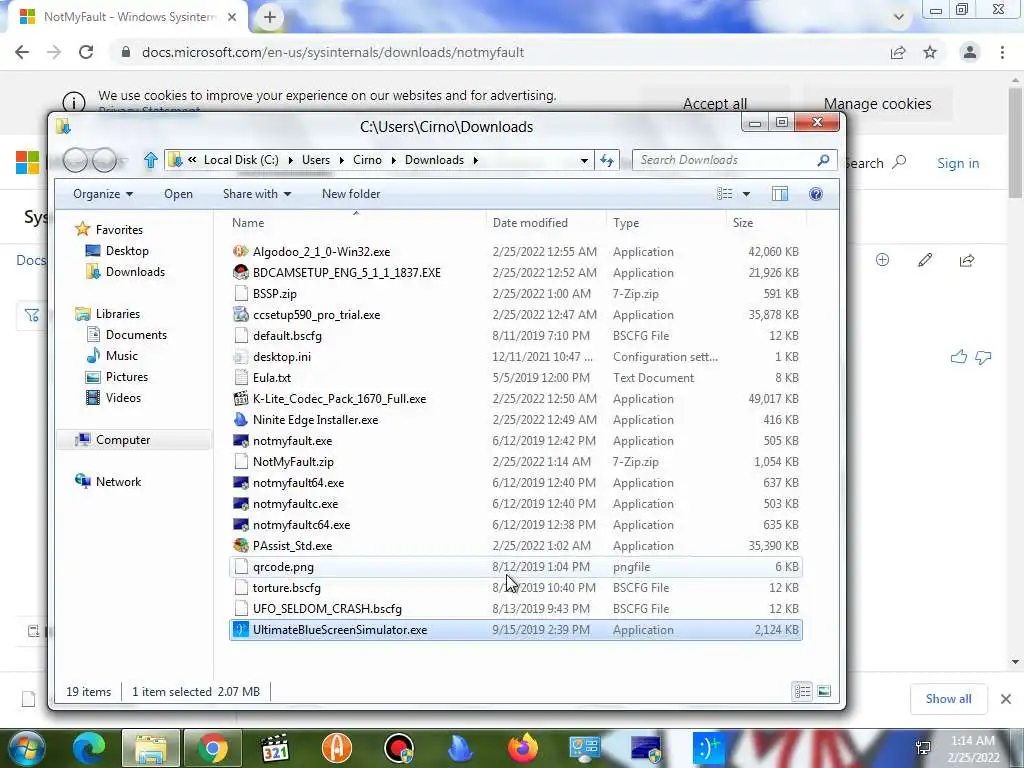
Task: Click Open in Explorer toolbar
Action: [178, 194]
